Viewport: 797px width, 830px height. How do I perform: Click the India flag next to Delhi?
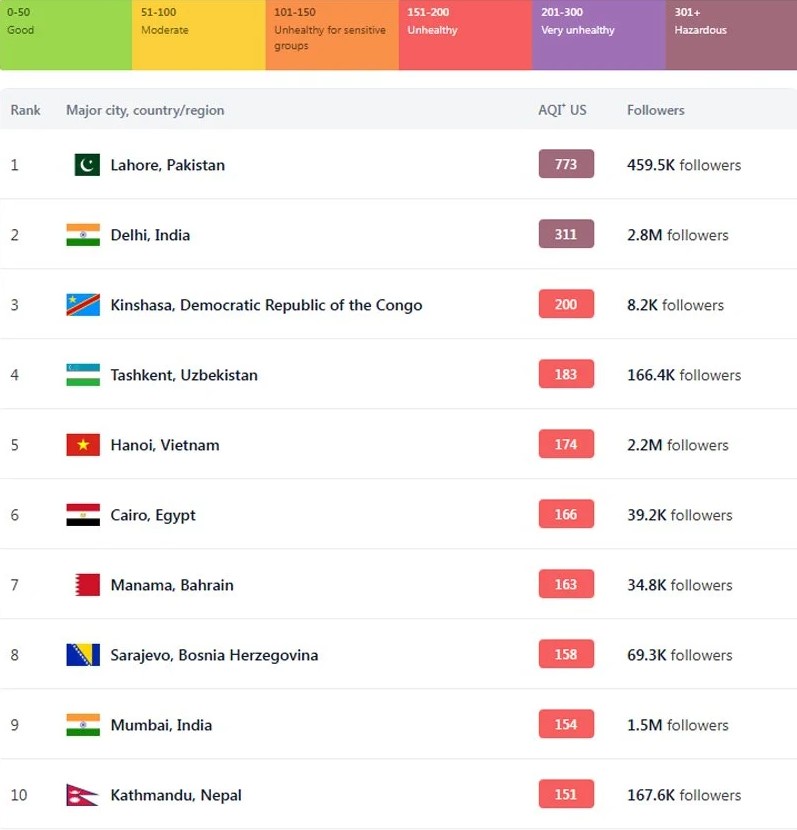[83, 234]
